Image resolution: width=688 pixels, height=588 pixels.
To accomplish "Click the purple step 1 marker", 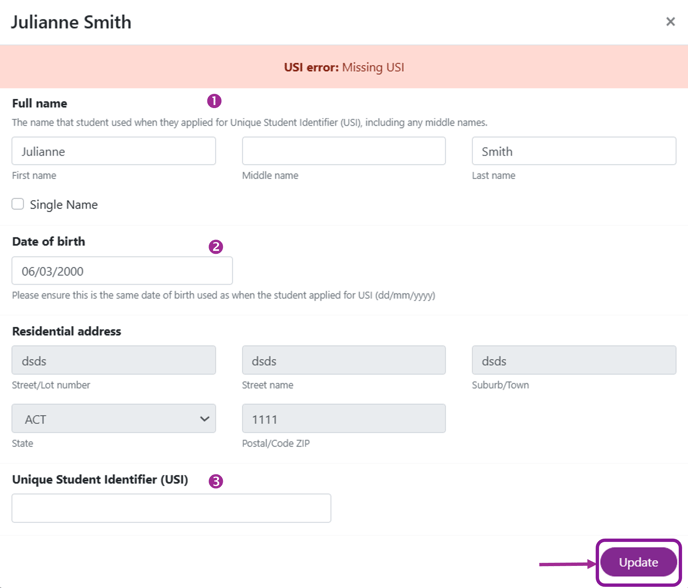I will coord(214,101).
